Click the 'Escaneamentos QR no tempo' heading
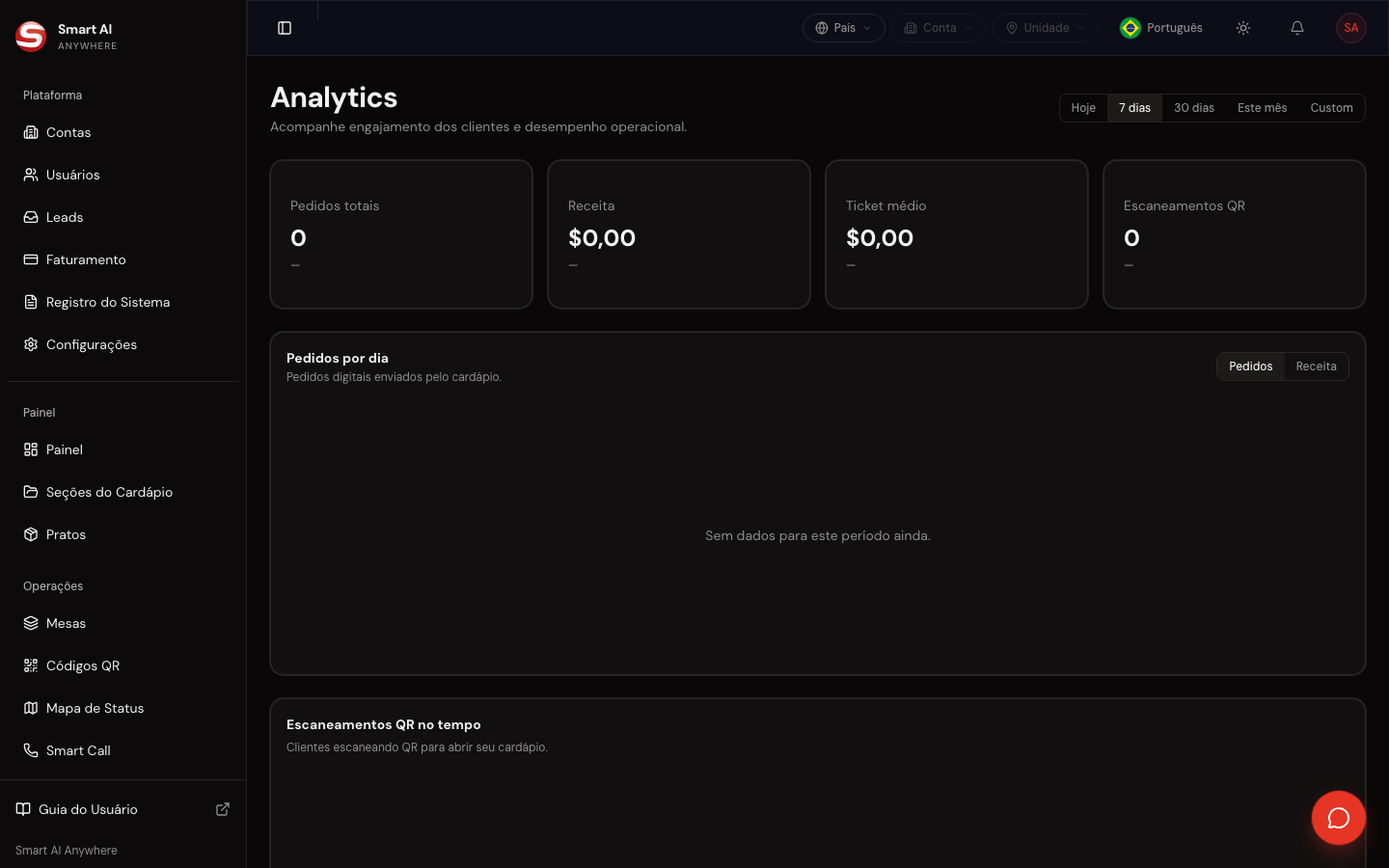 pos(384,724)
